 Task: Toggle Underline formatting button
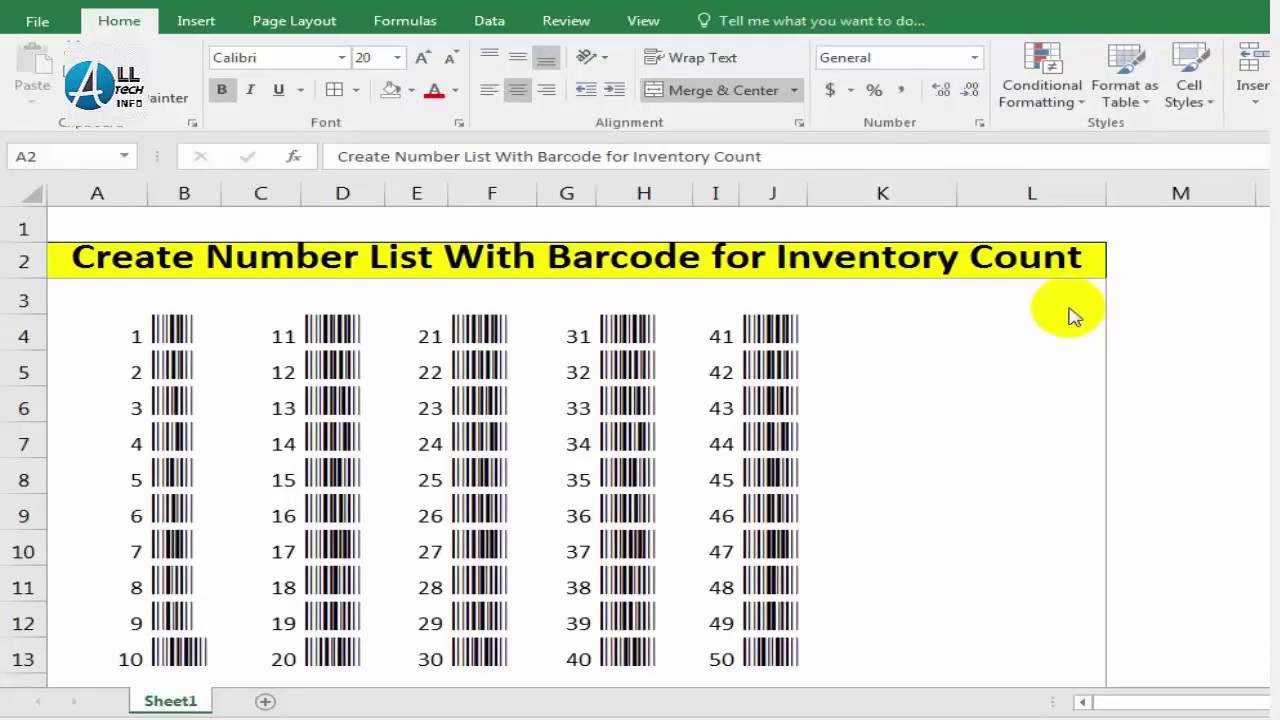pyautogui.click(x=278, y=90)
